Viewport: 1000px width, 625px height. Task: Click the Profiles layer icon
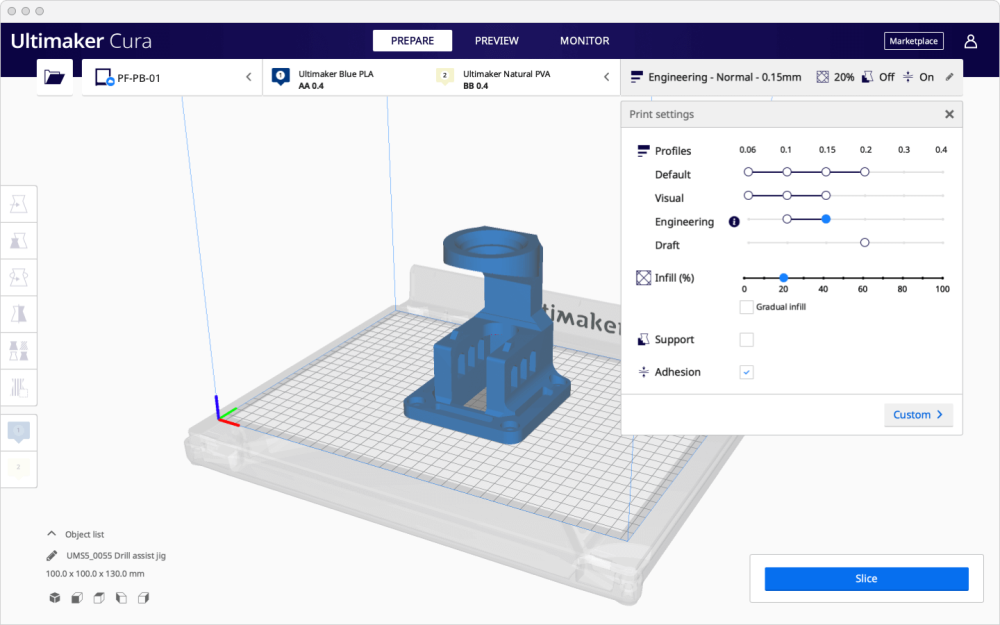[643, 151]
